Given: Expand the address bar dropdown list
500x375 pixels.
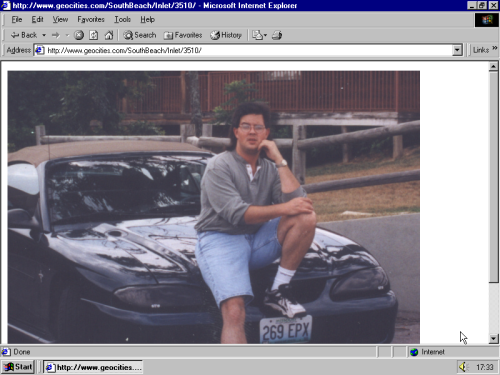Looking at the screenshot, I should pos(457,50).
